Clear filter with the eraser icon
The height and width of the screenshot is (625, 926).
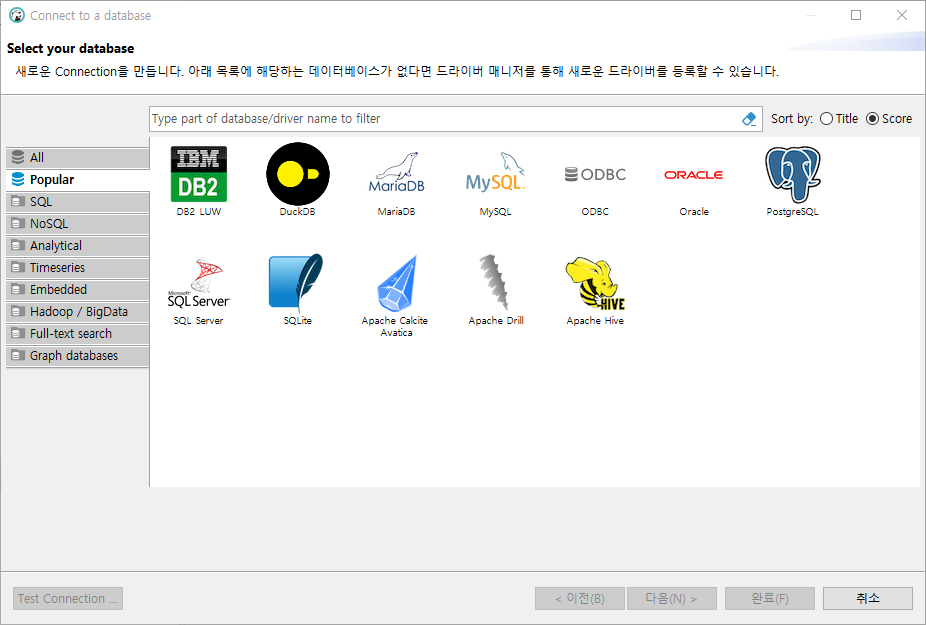pyautogui.click(x=749, y=119)
